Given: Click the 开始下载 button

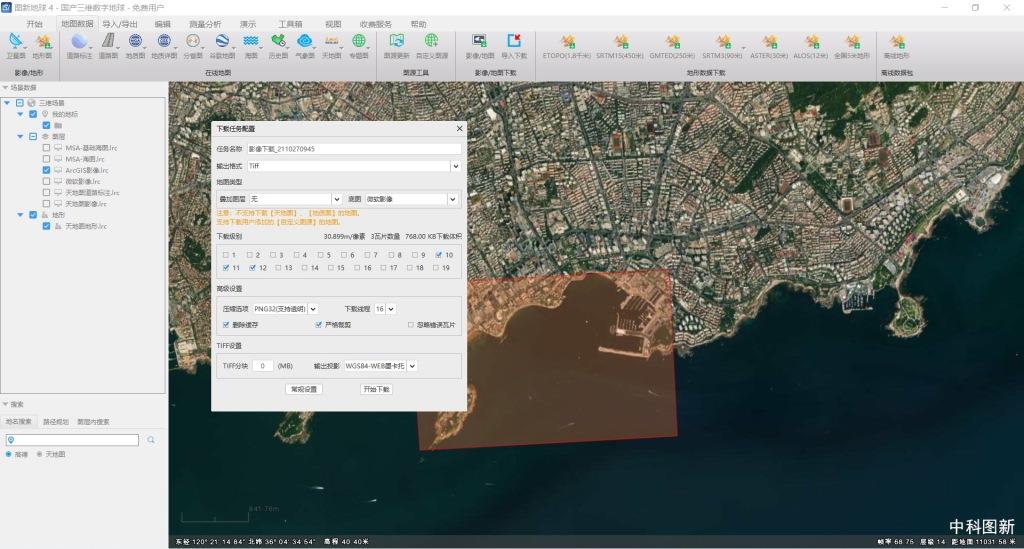Looking at the screenshot, I should pos(376,389).
